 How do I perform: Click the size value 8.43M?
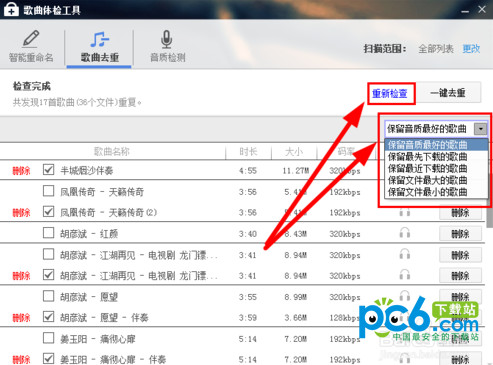tap(296, 234)
